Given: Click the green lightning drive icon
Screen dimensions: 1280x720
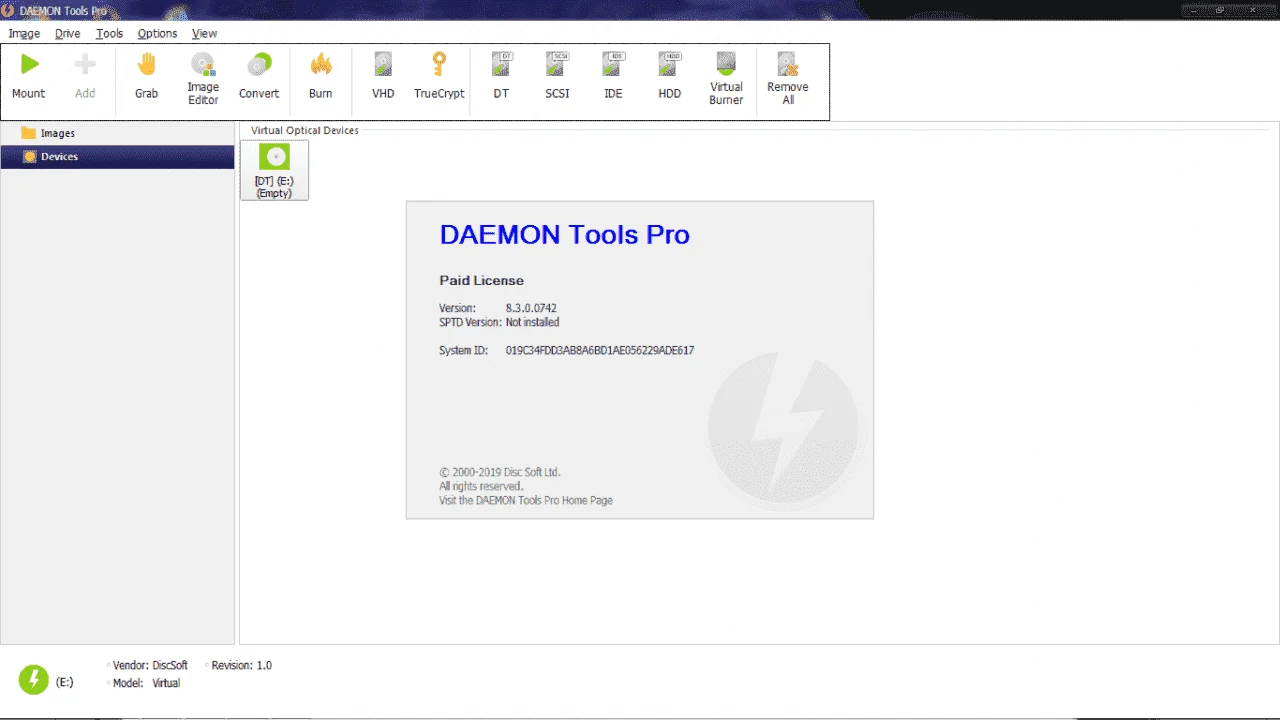Looking at the screenshot, I should pyautogui.click(x=33, y=680).
